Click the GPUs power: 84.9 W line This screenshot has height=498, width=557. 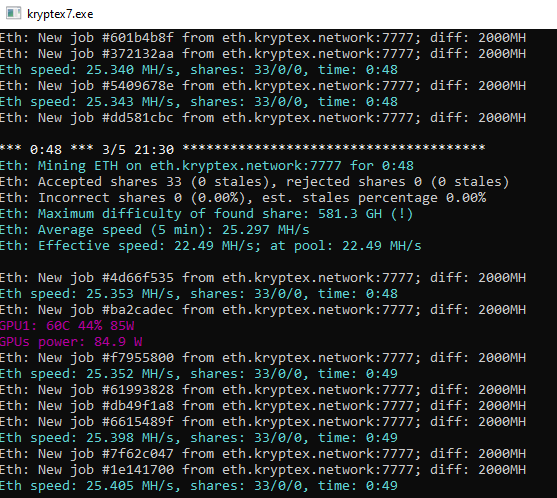pos(71,341)
